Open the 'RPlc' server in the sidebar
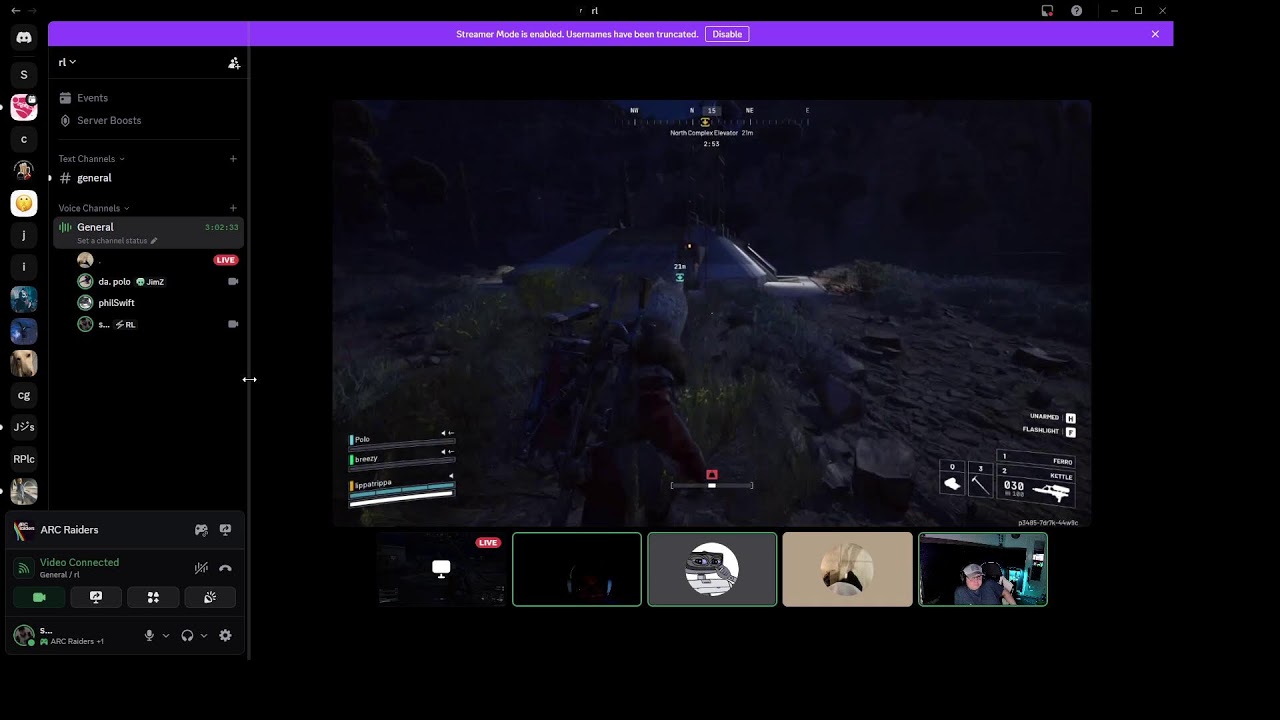The height and width of the screenshot is (720, 1280). (24, 459)
